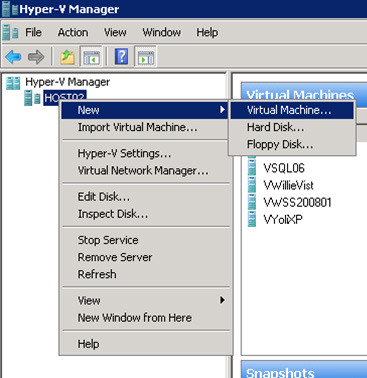
Task: Choose Hard Disk... from New submenu
Action: (x=292, y=127)
